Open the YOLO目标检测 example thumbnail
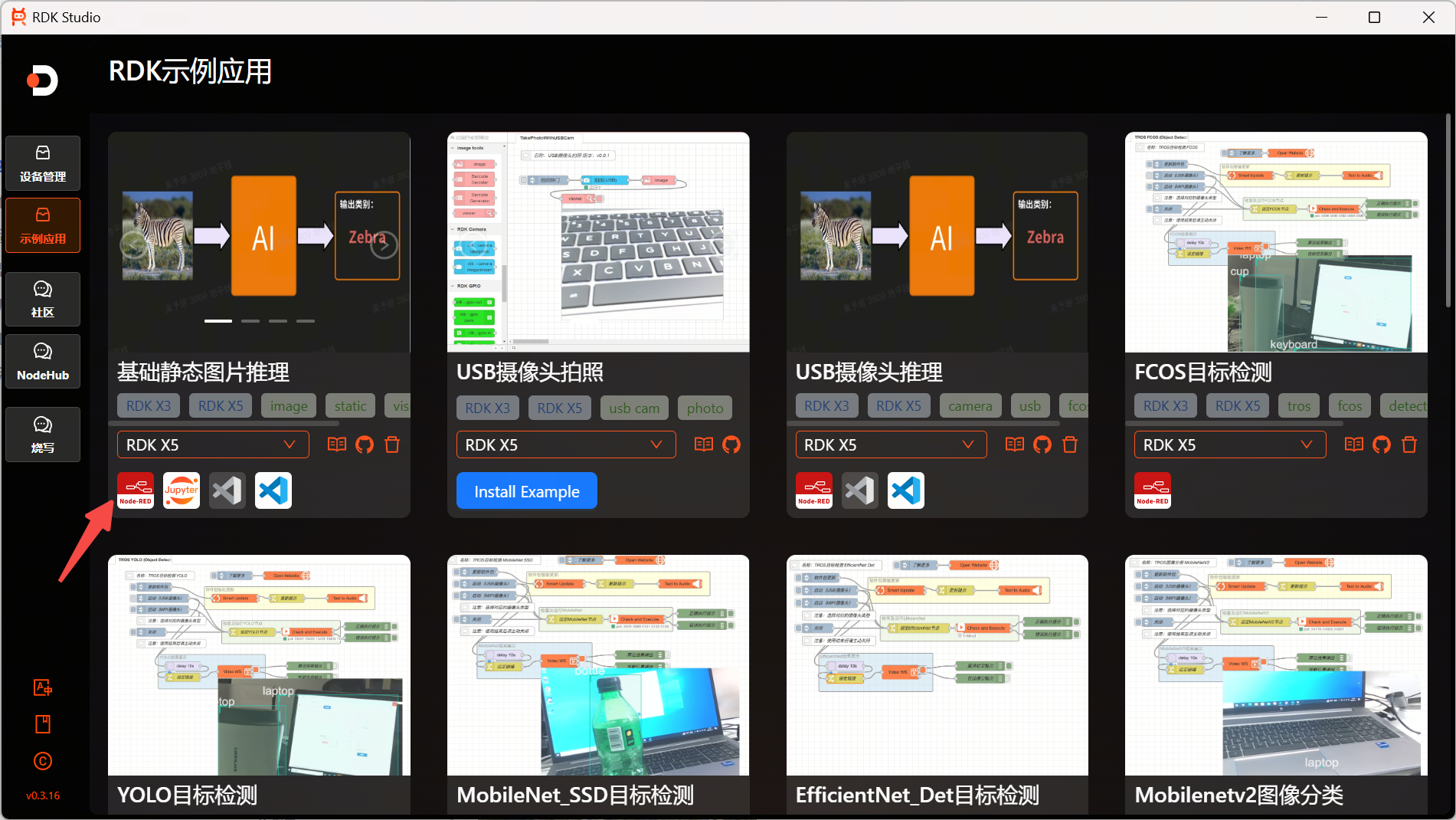This screenshot has height=820, width=1456. 259,665
